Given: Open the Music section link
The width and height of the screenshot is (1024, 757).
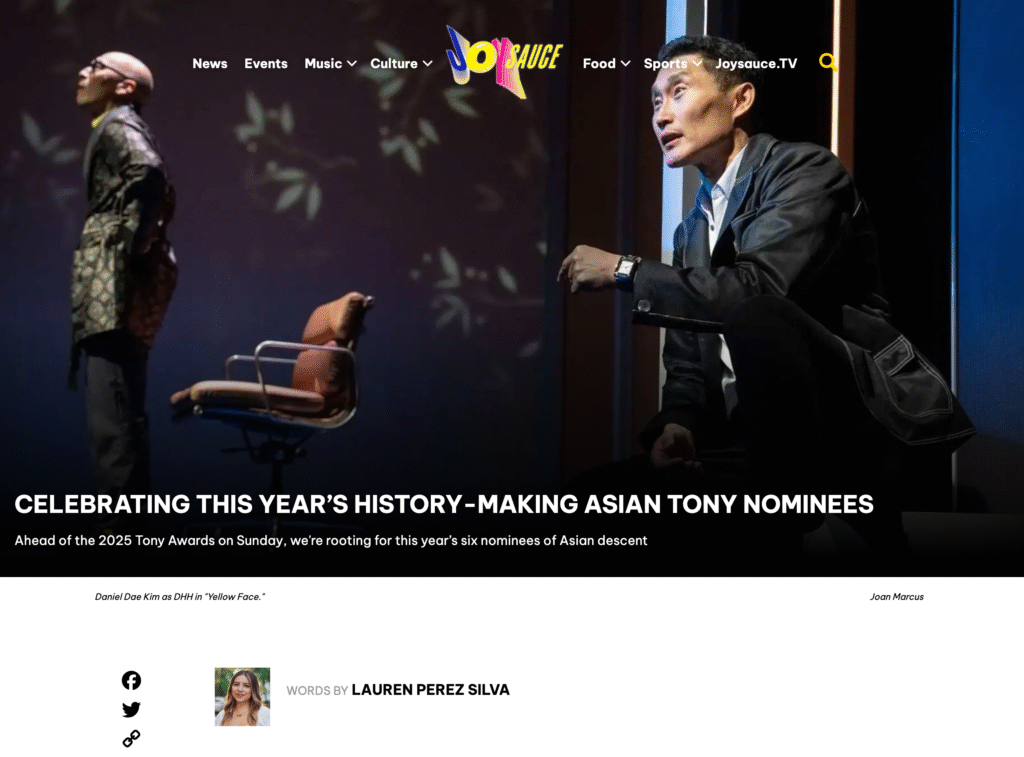Looking at the screenshot, I should (x=323, y=63).
